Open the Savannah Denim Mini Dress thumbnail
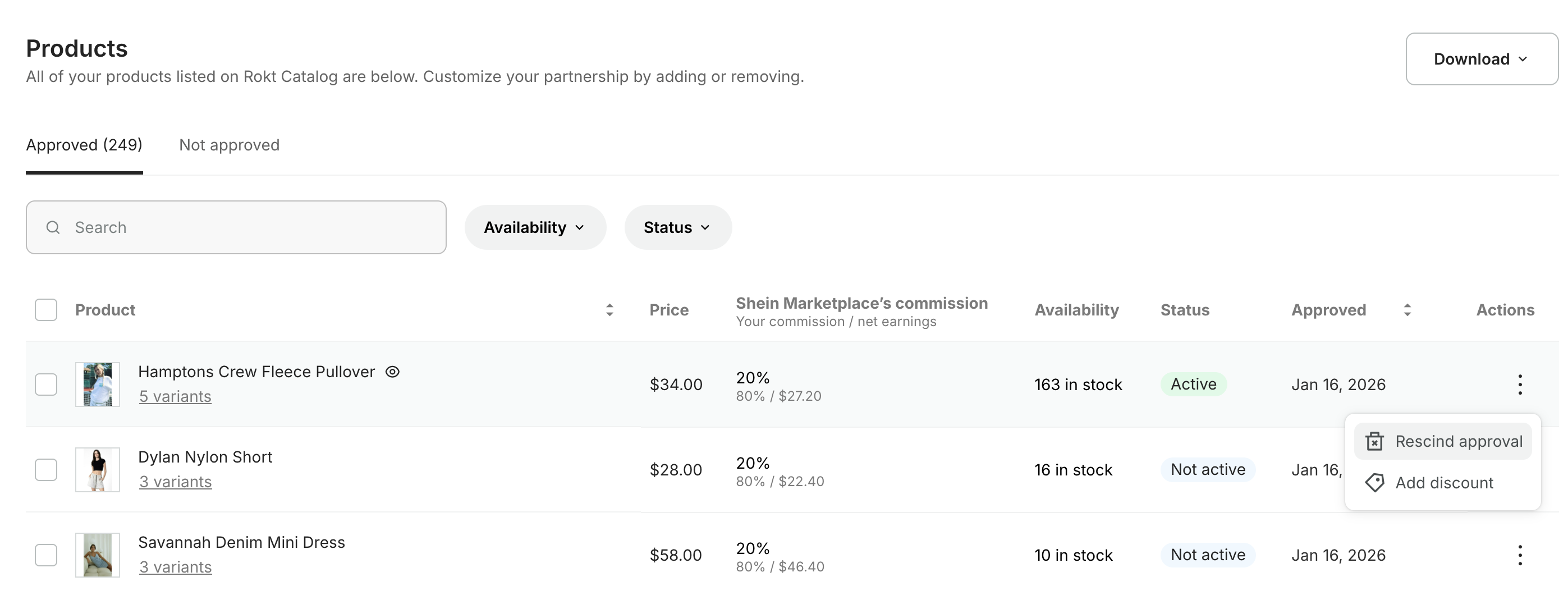1568x595 pixels. tap(98, 555)
